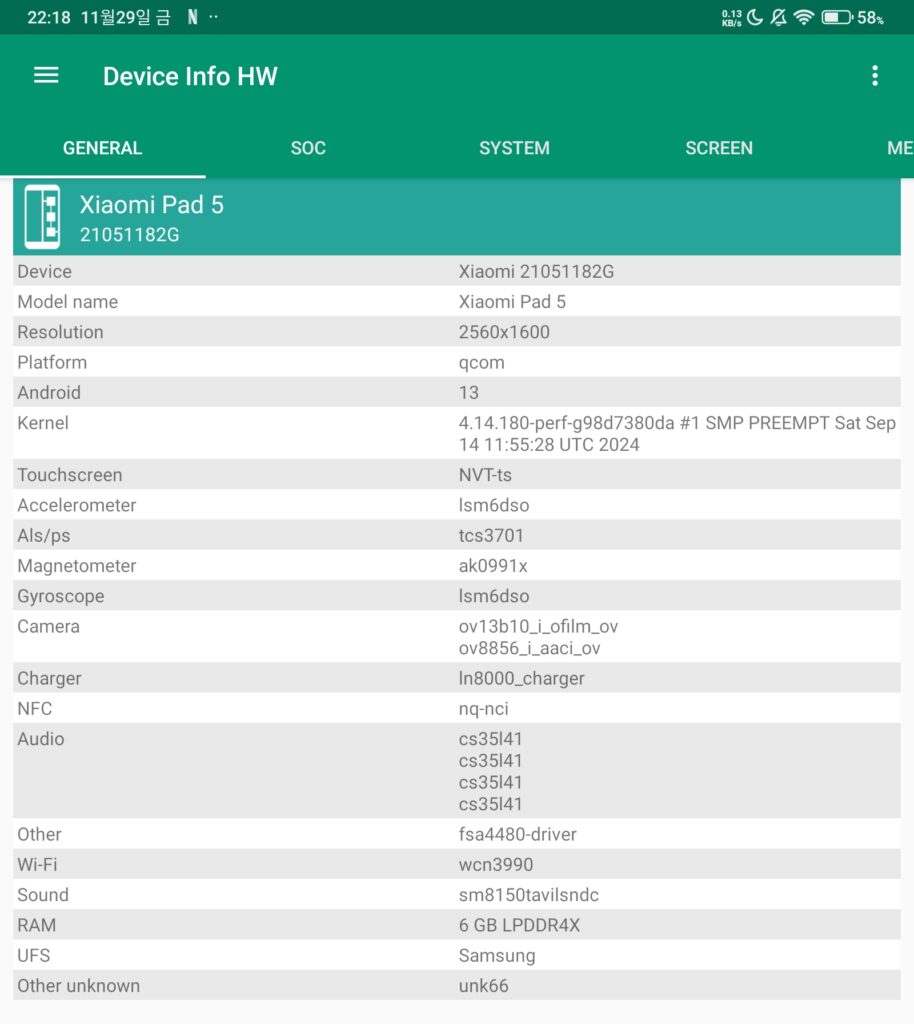Select the wcn3990 value
Screen dimensions: 914x1024
point(496,865)
